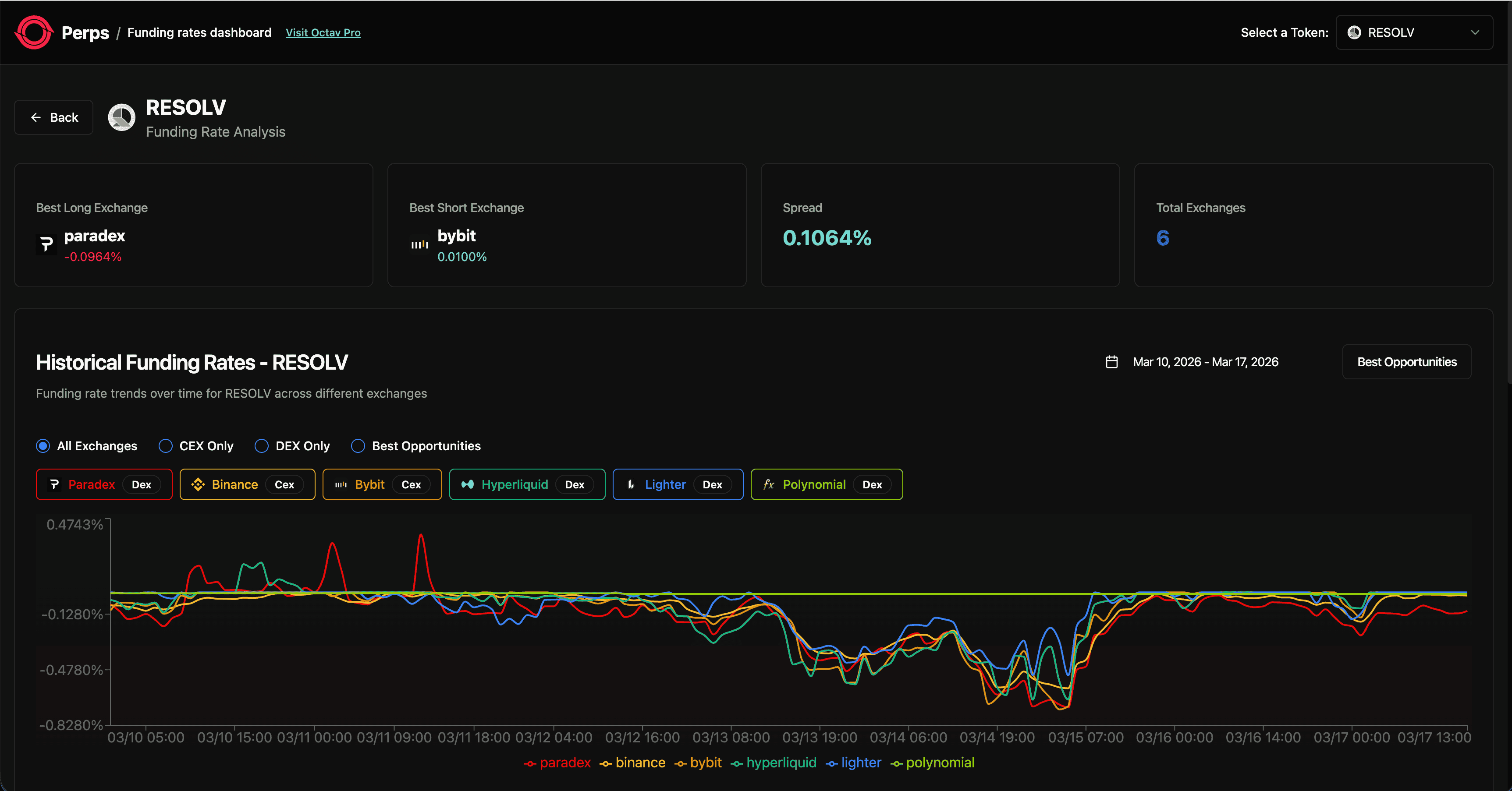The width and height of the screenshot is (1512, 791).
Task: Click the Back button
Action: click(53, 117)
